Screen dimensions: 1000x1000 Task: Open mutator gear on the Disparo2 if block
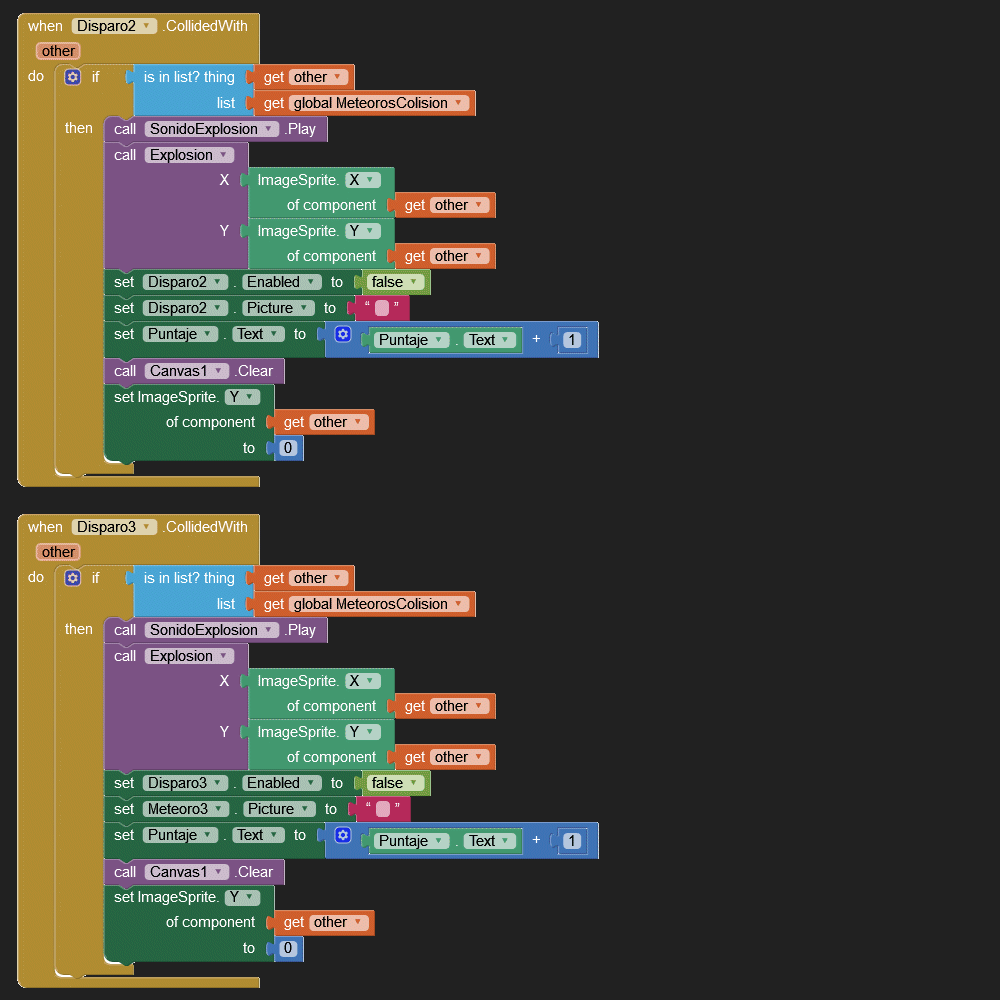pyautogui.click(x=72, y=77)
